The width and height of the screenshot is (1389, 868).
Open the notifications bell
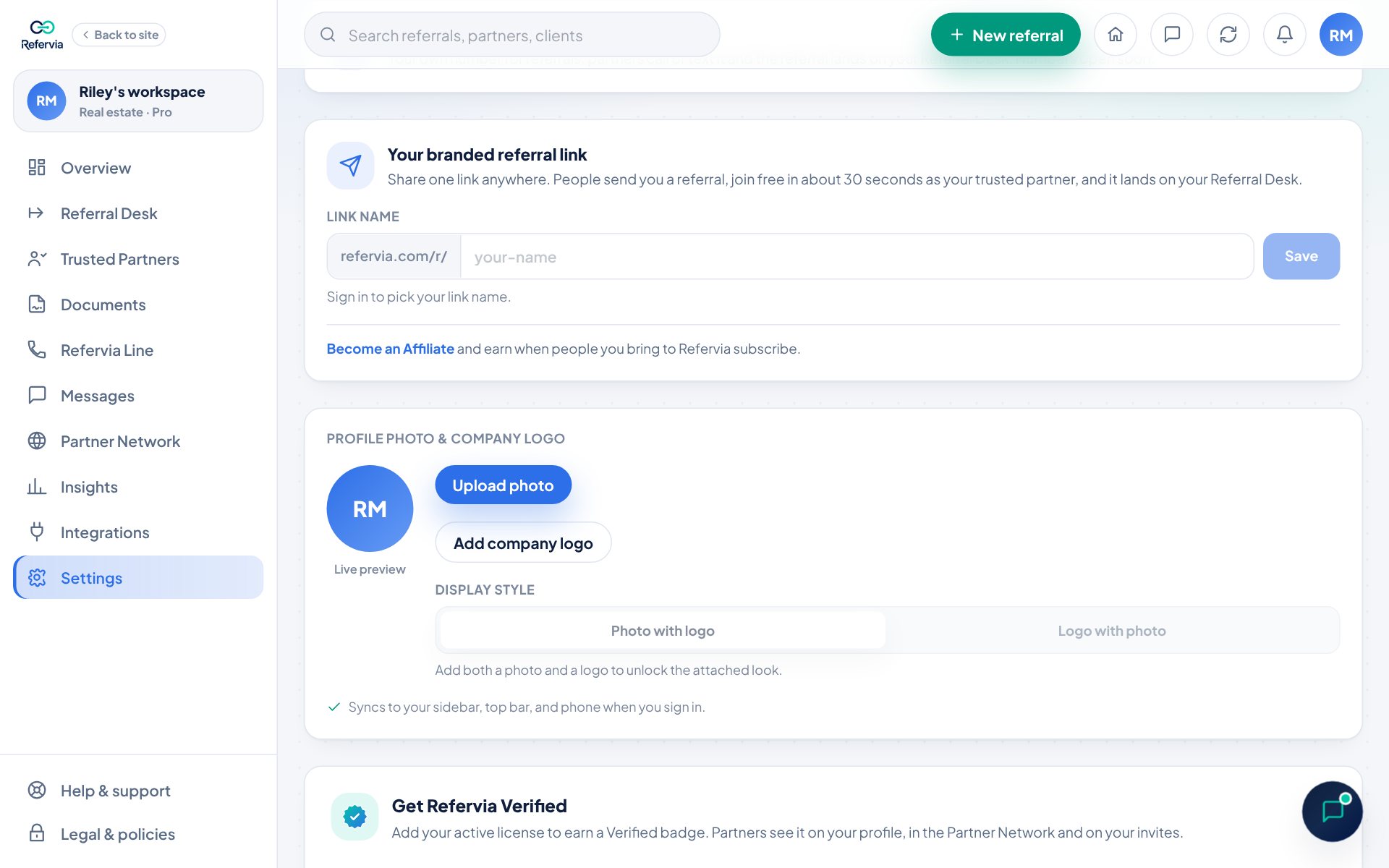point(1285,35)
